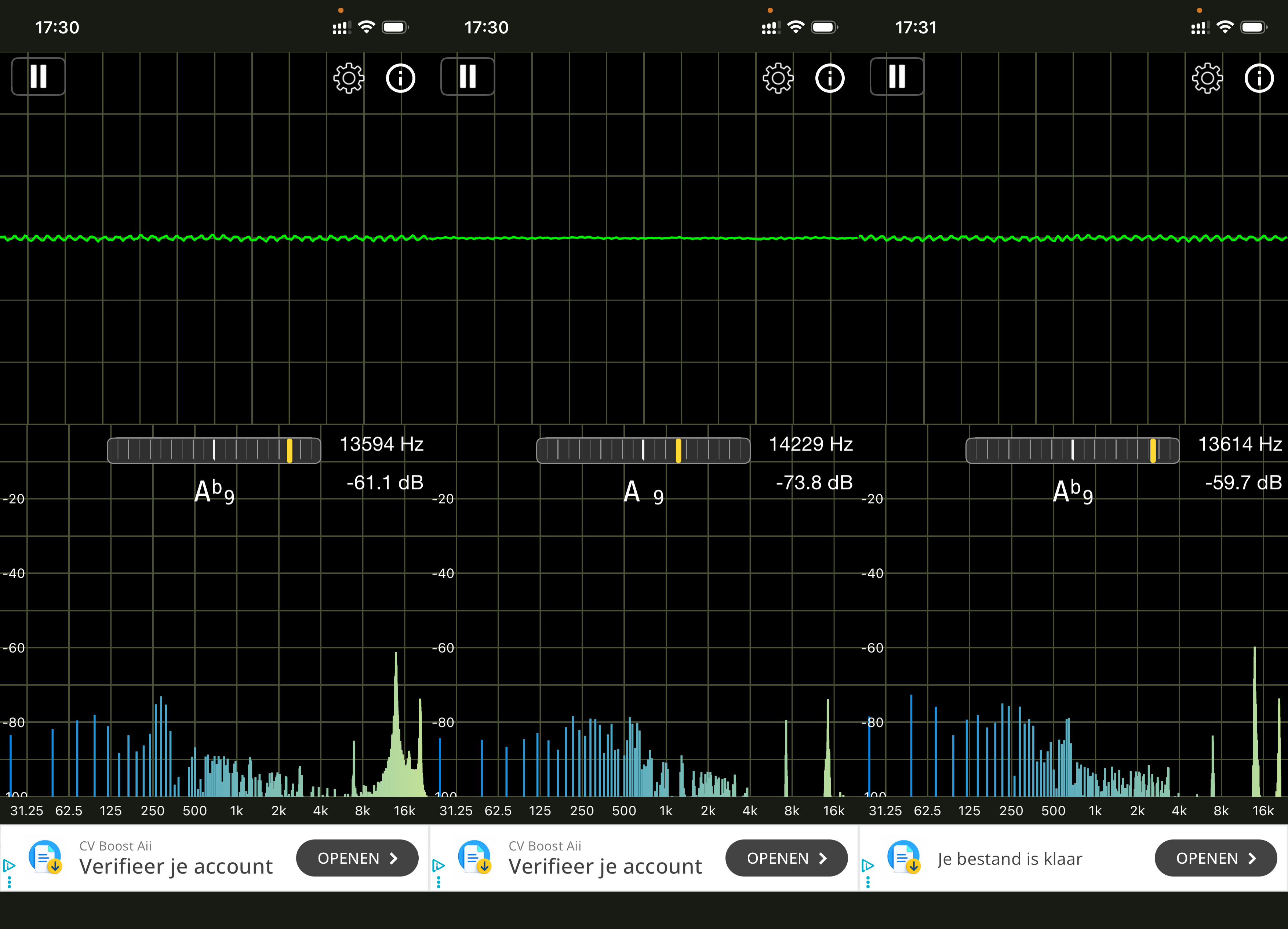1288x929 pixels.
Task: Pause the analyzer in the 13594 Hz screen
Action: (x=38, y=77)
